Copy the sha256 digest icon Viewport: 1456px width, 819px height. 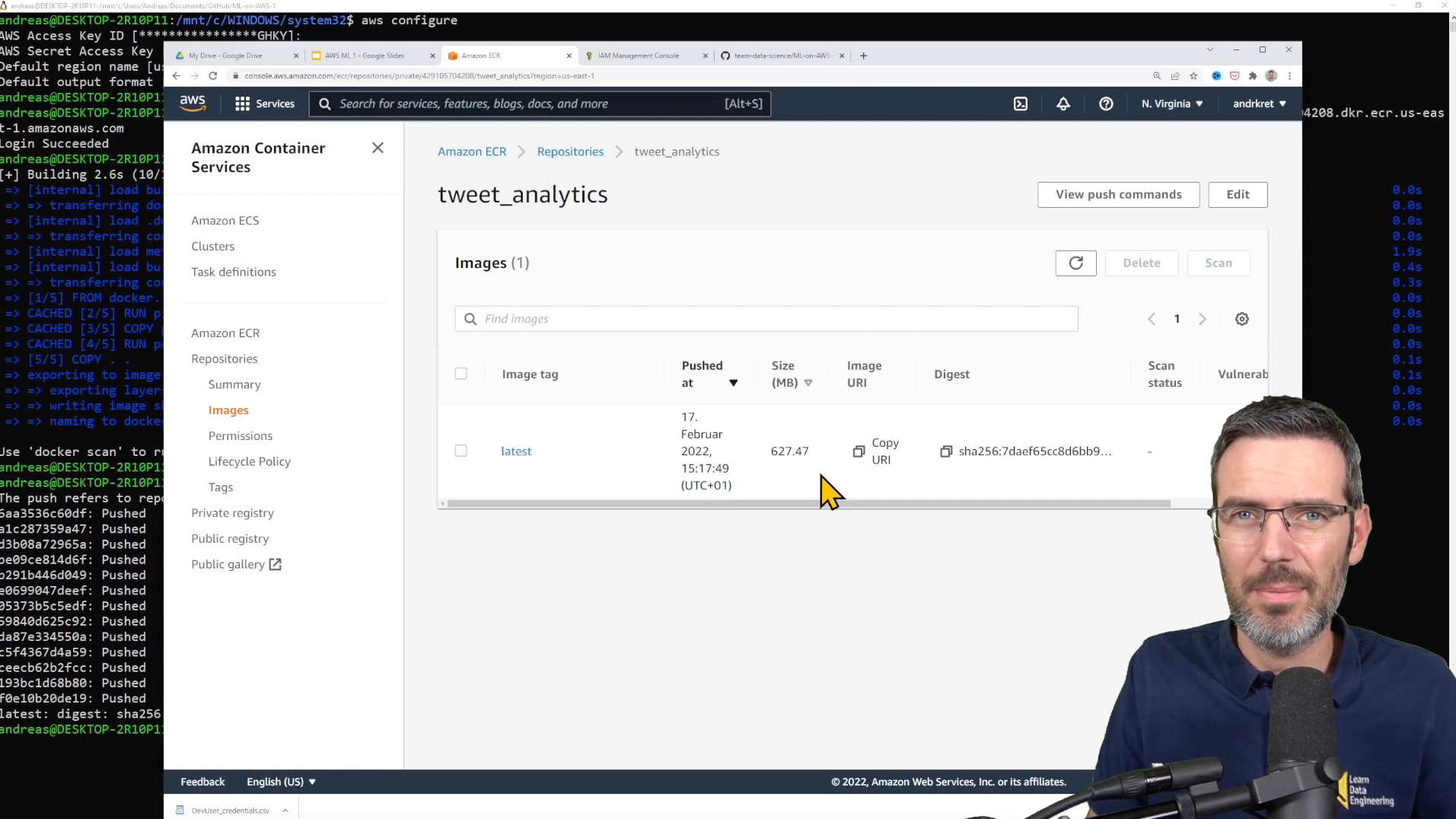[946, 451]
